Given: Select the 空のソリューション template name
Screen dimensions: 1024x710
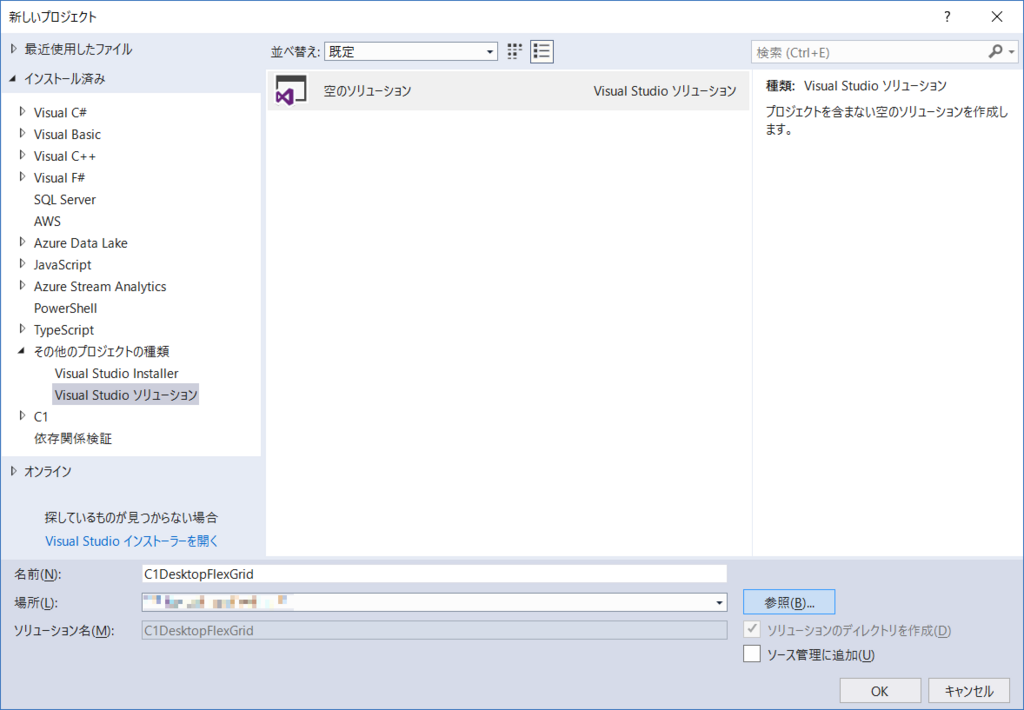Looking at the screenshot, I should point(367,91).
